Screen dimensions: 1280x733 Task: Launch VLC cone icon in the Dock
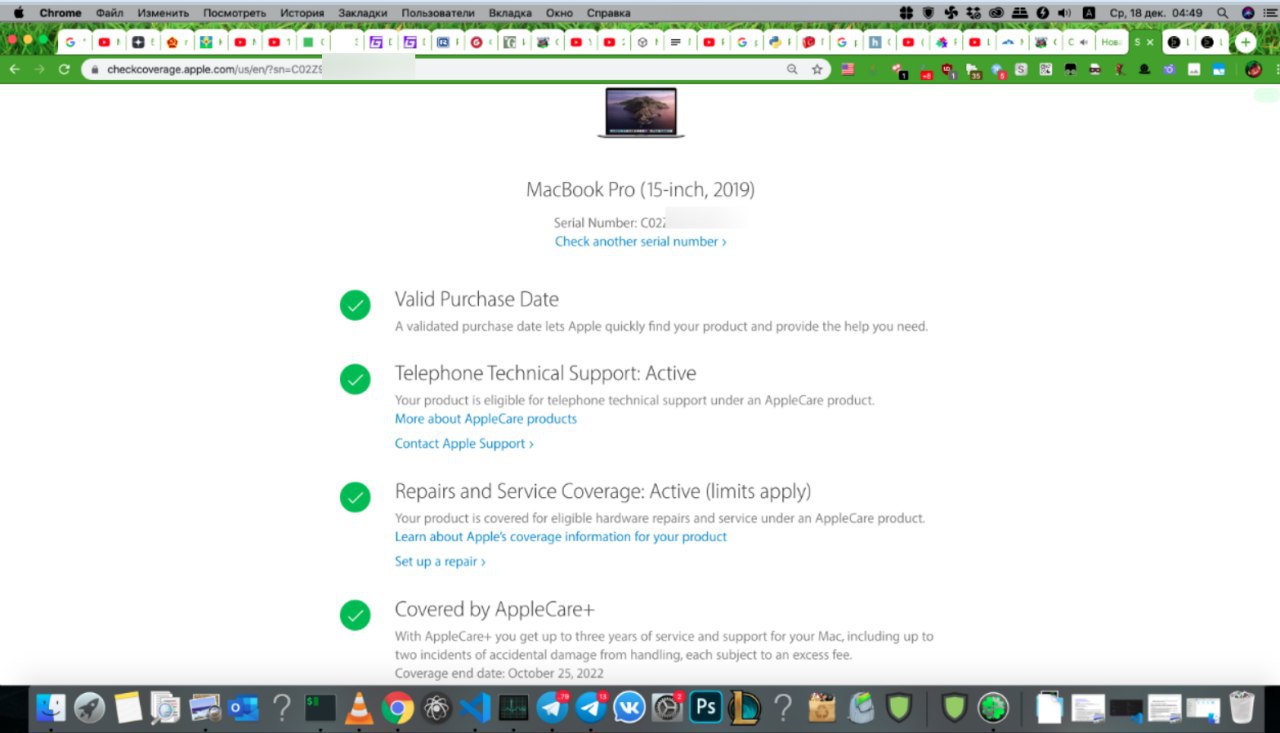point(358,708)
